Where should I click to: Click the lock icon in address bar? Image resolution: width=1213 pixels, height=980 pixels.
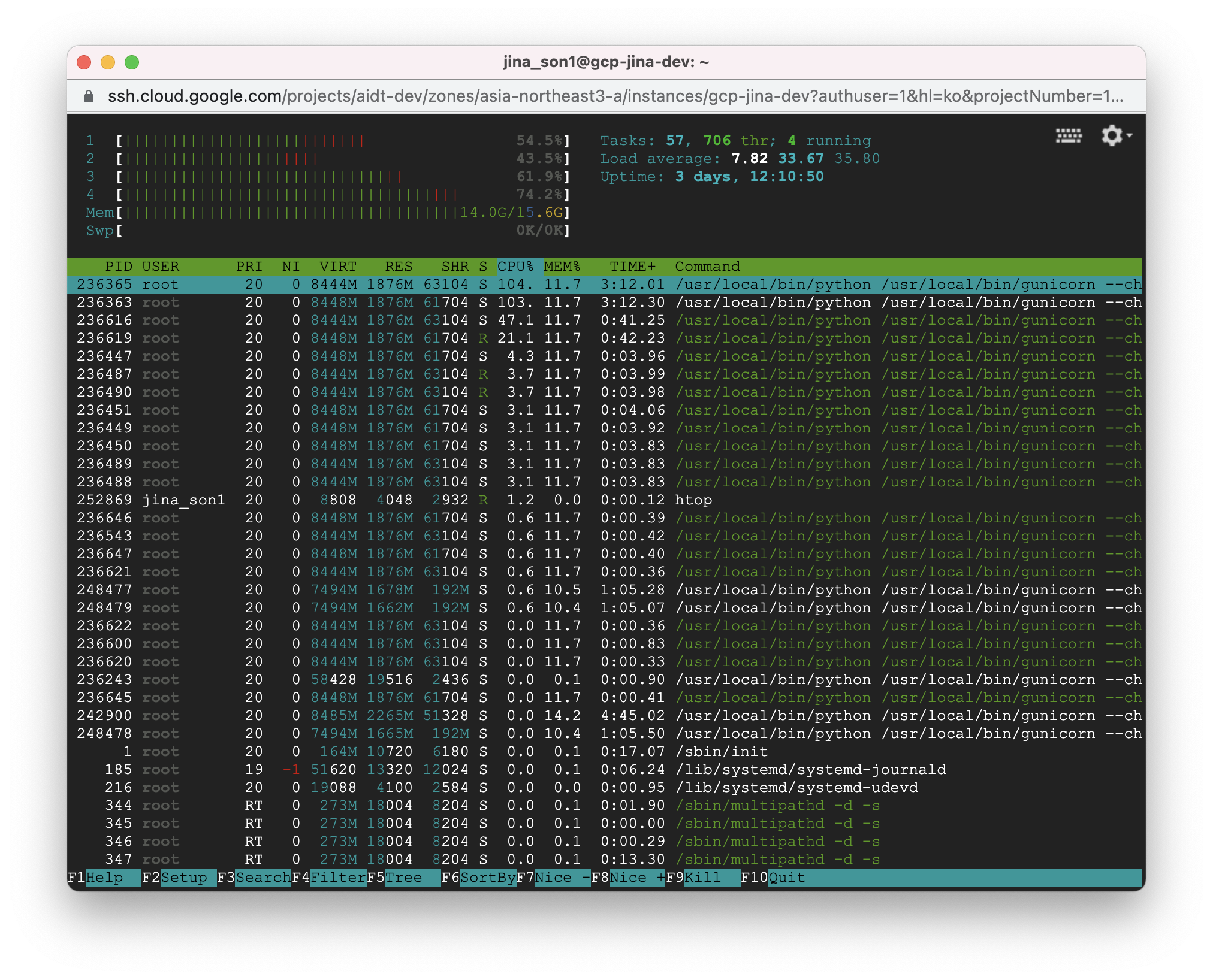[89, 96]
